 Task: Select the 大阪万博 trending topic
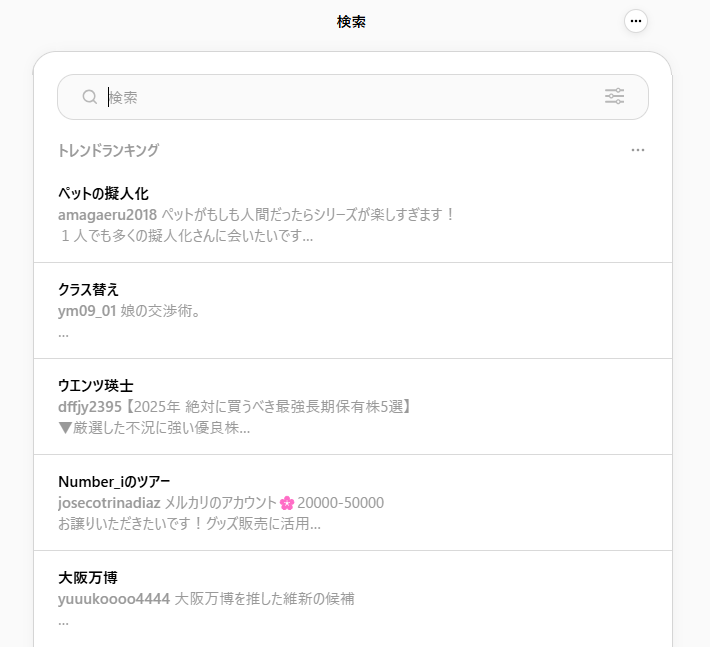[353, 599]
